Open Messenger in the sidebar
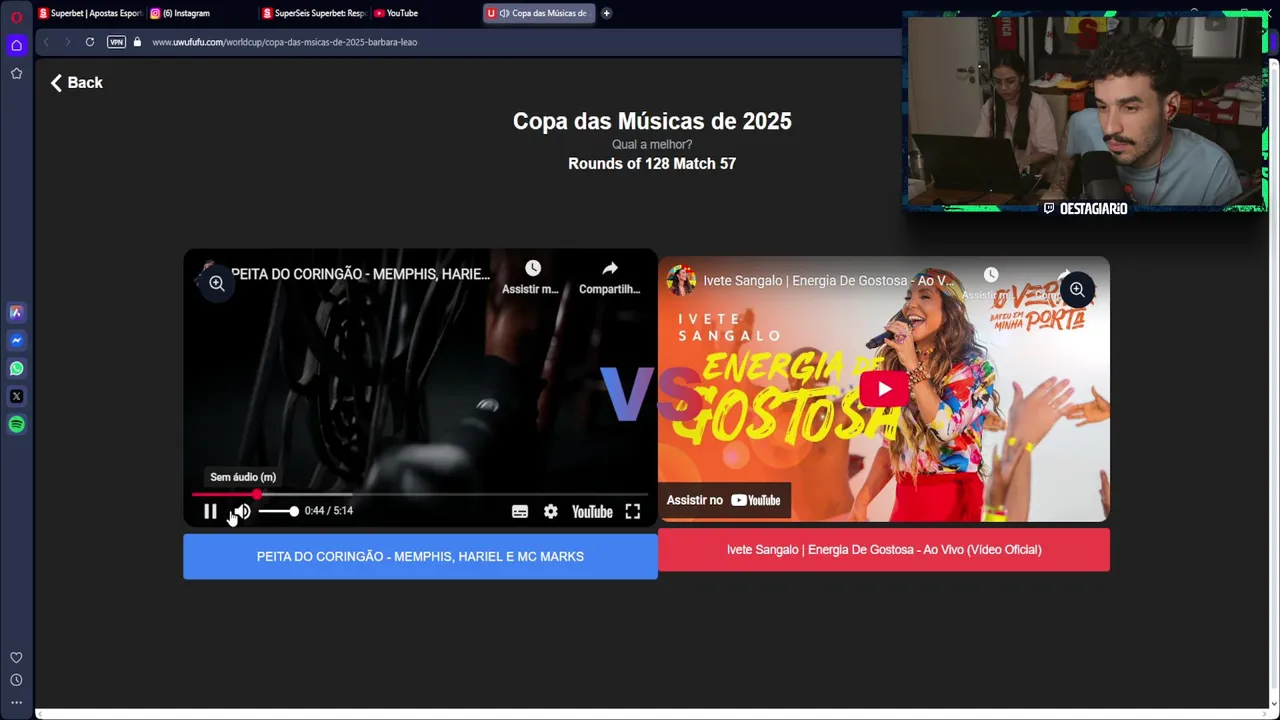The image size is (1280, 720). click(x=16, y=340)
